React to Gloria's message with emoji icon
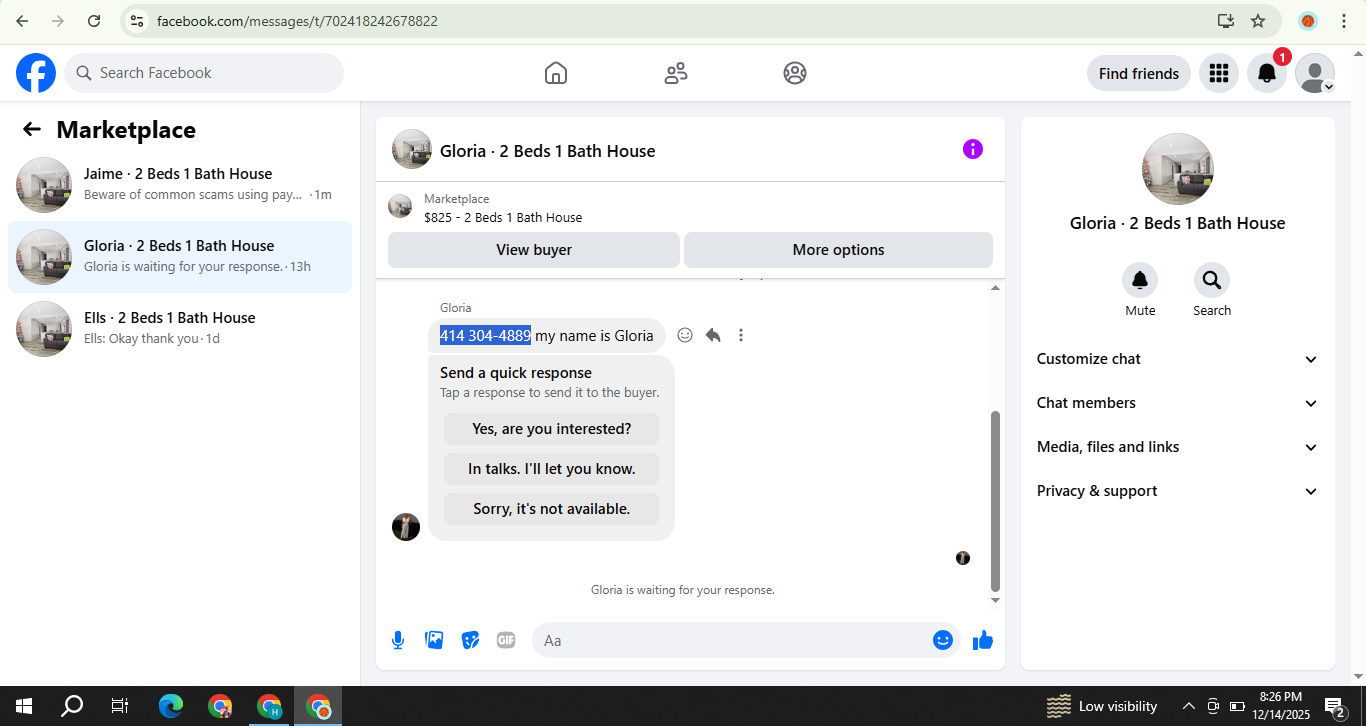This screenshot has height=726, width=1366. [x=685, y=335]
